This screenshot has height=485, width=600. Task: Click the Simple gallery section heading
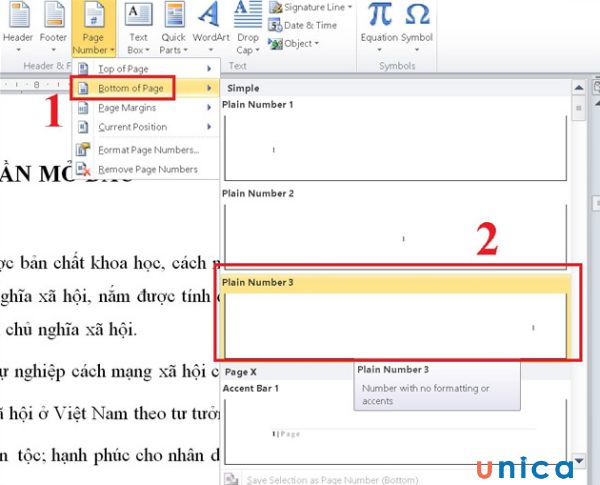pos(243,88)
